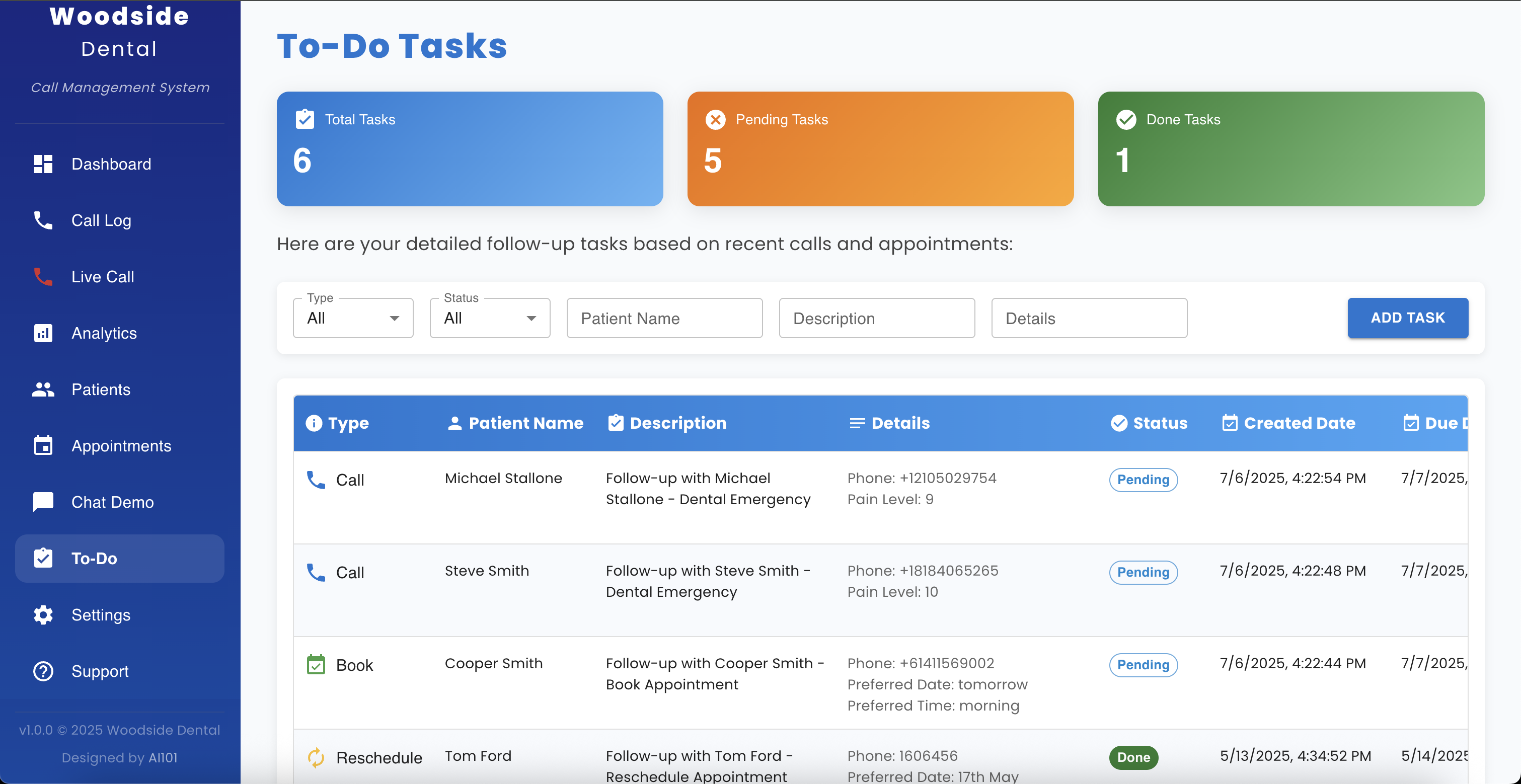Select the To-Do sidebar item
The width and height of the screenshot is (1521, 784).
coord(120,559)
